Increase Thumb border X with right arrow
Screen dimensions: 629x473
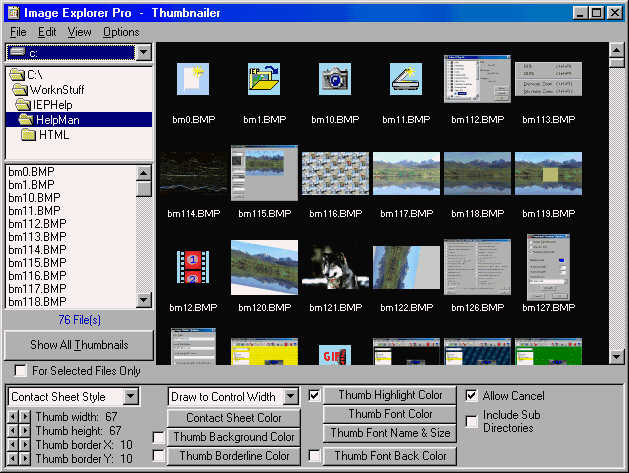[25, 445]
